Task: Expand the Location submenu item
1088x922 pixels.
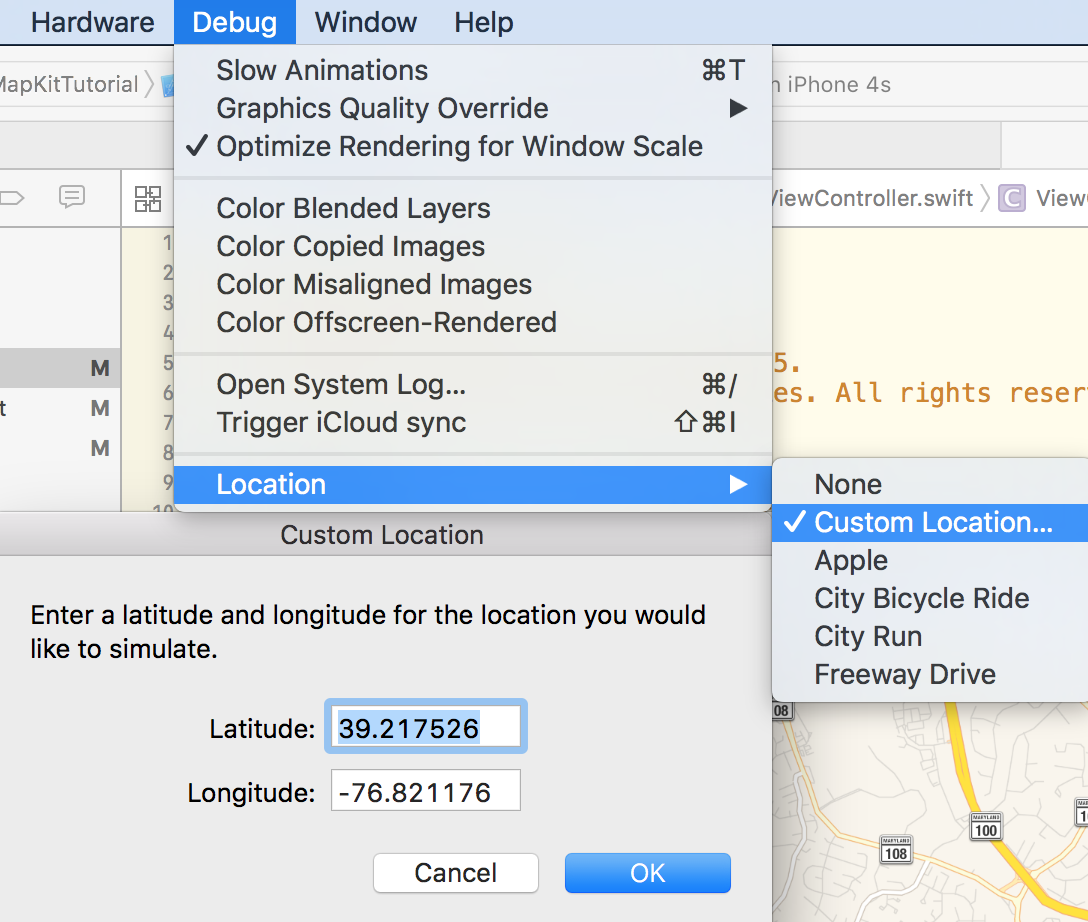Action: click(x=473, y=484)
